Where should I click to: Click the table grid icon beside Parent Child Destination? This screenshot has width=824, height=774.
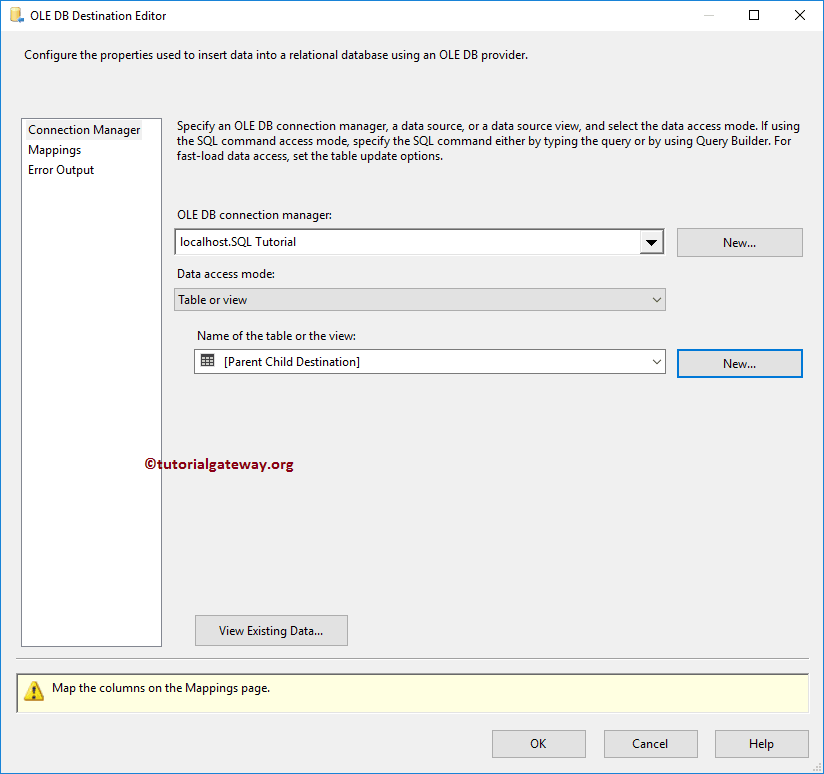click(x=207, y=363)
